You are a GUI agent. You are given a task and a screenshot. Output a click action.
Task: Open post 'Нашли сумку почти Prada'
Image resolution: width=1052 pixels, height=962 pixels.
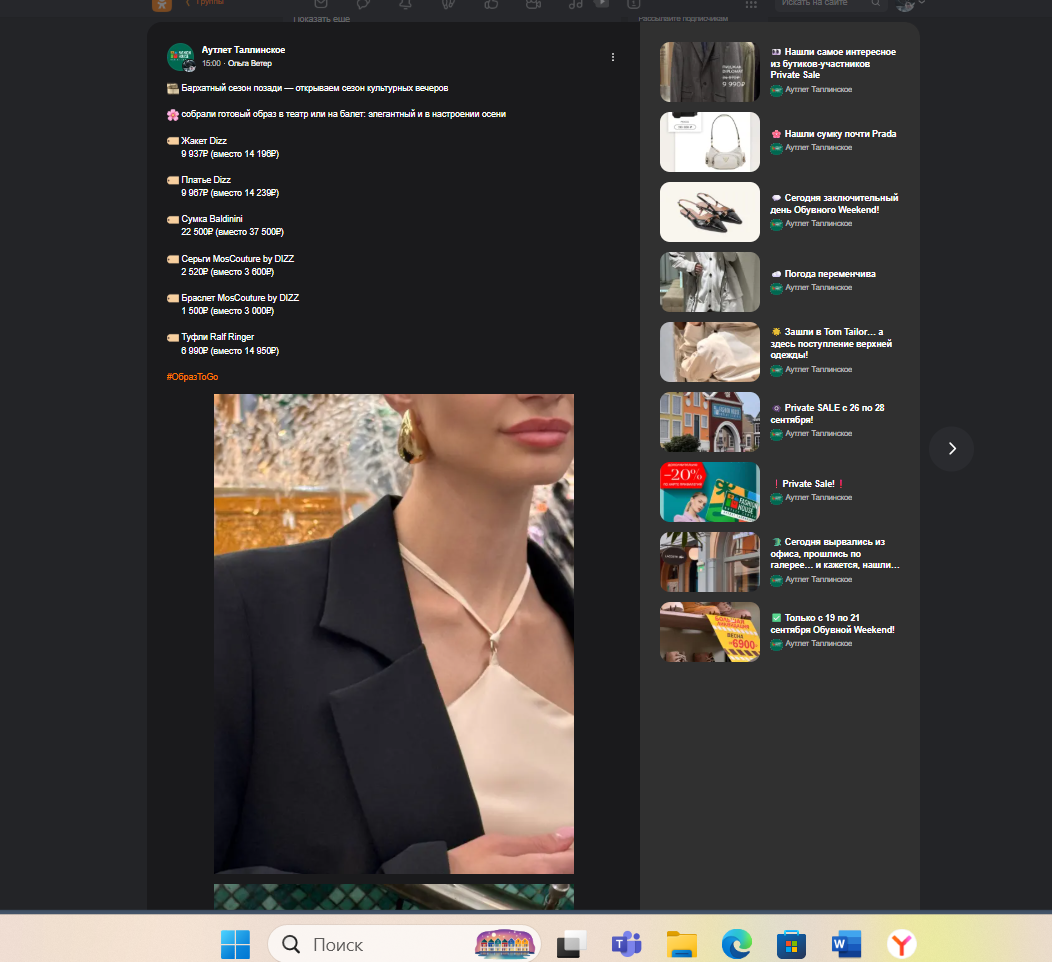834,133
